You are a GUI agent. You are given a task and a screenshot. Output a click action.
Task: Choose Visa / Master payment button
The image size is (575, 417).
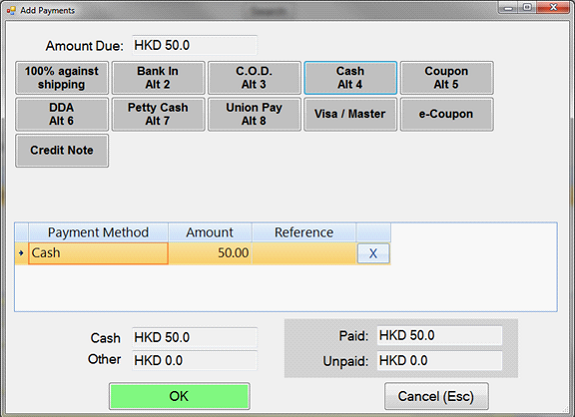point(350,114)
